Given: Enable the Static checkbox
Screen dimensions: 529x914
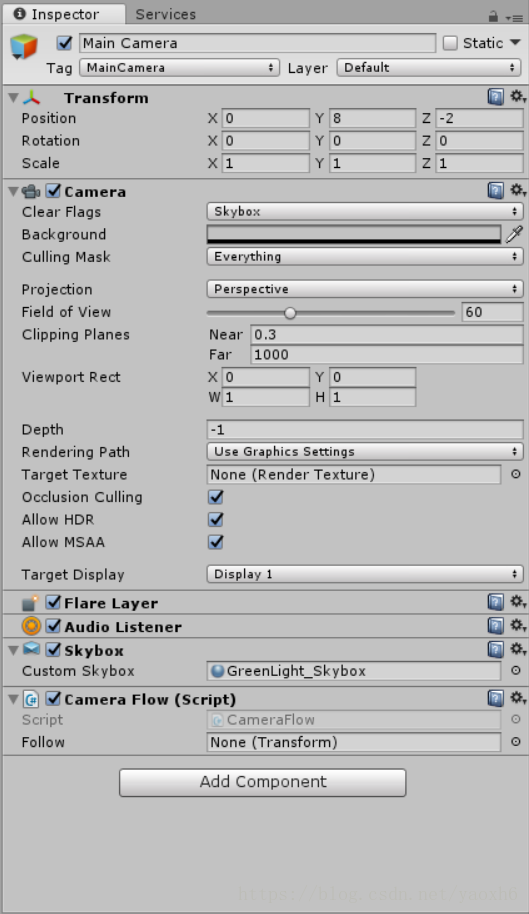Looking at the screenshot, I should pos(450,43).
